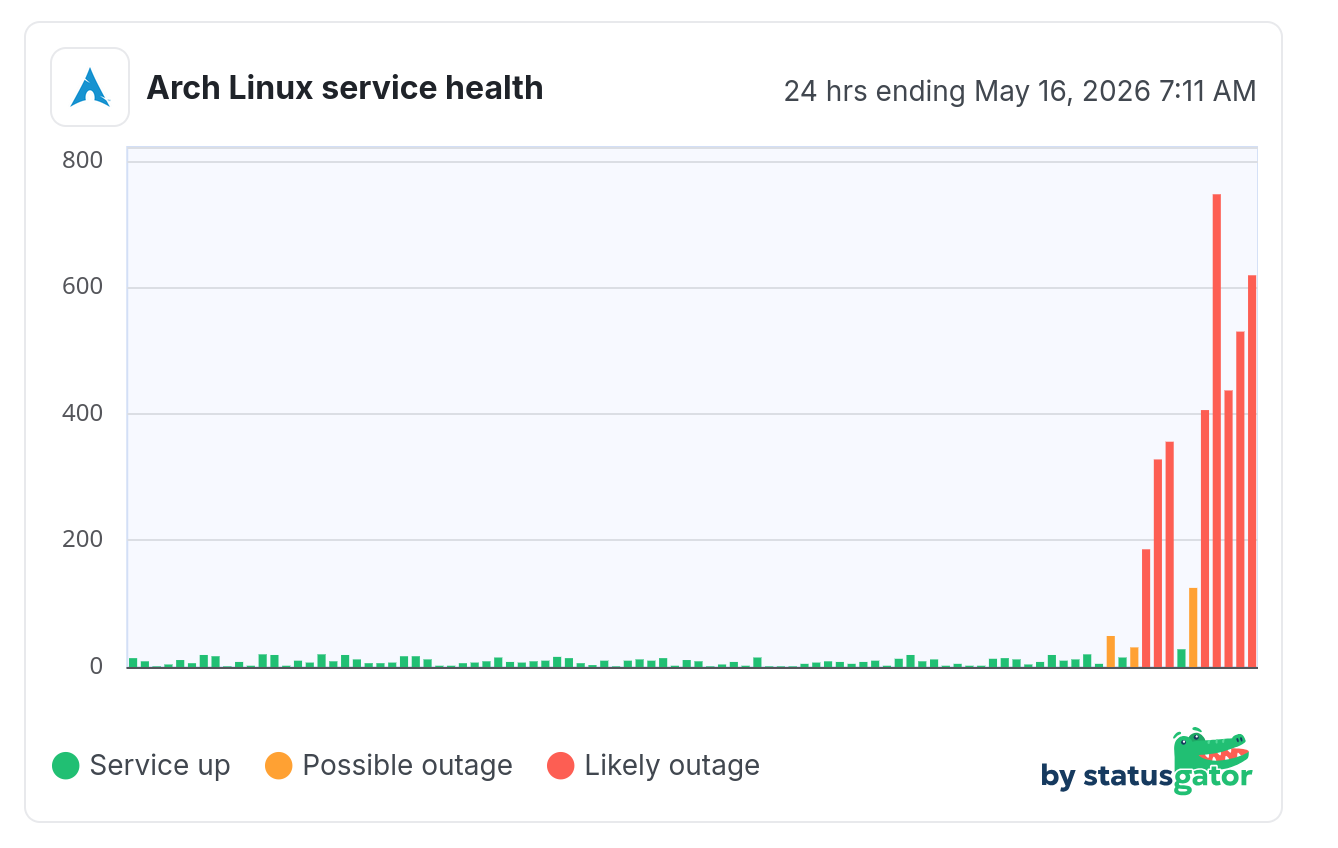The width and height of the screenshot is (1338, 848).
Task: Toggle the Possible outage legend label
Action: 407,766
